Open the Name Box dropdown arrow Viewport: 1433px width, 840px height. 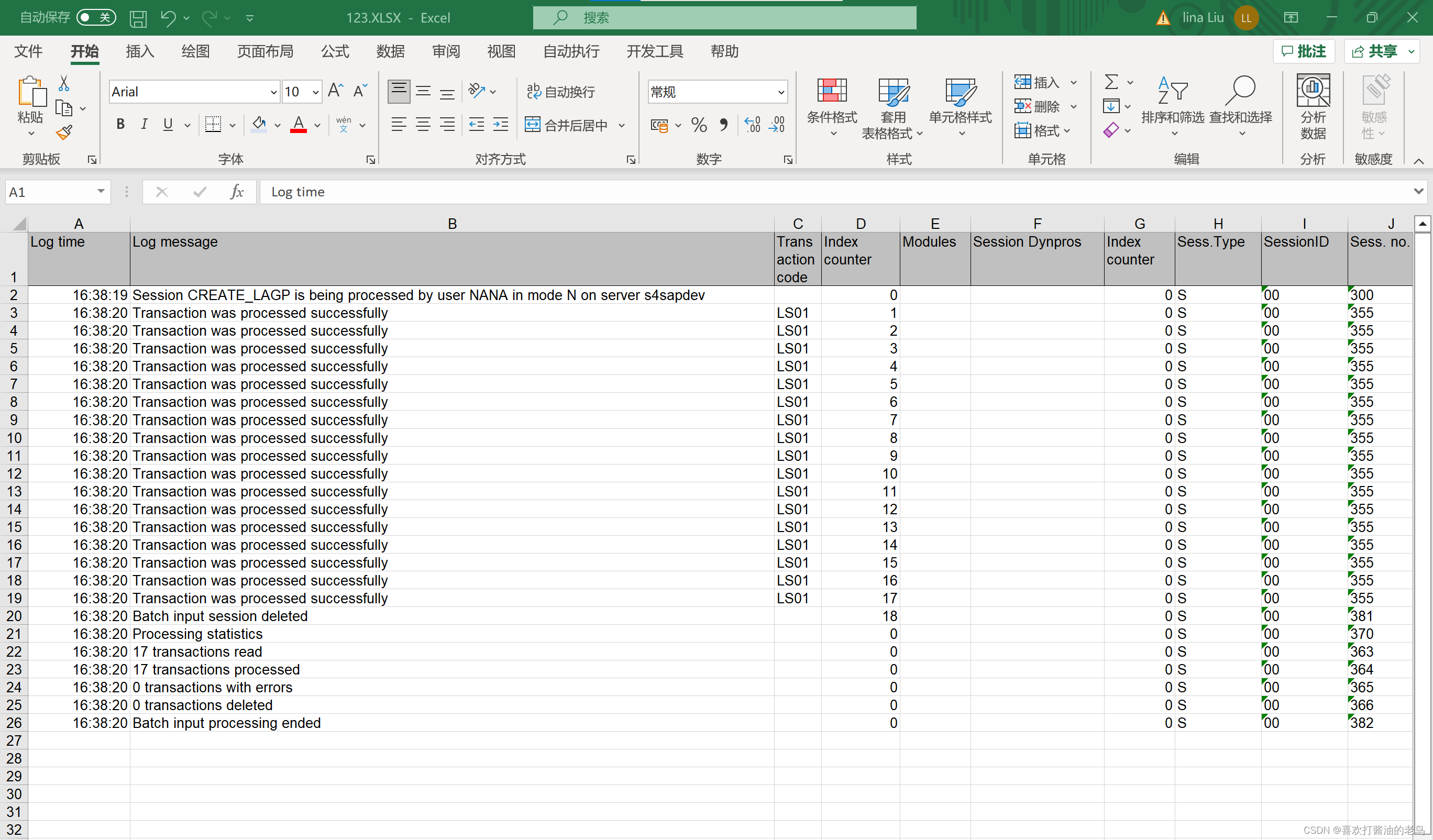101,192
